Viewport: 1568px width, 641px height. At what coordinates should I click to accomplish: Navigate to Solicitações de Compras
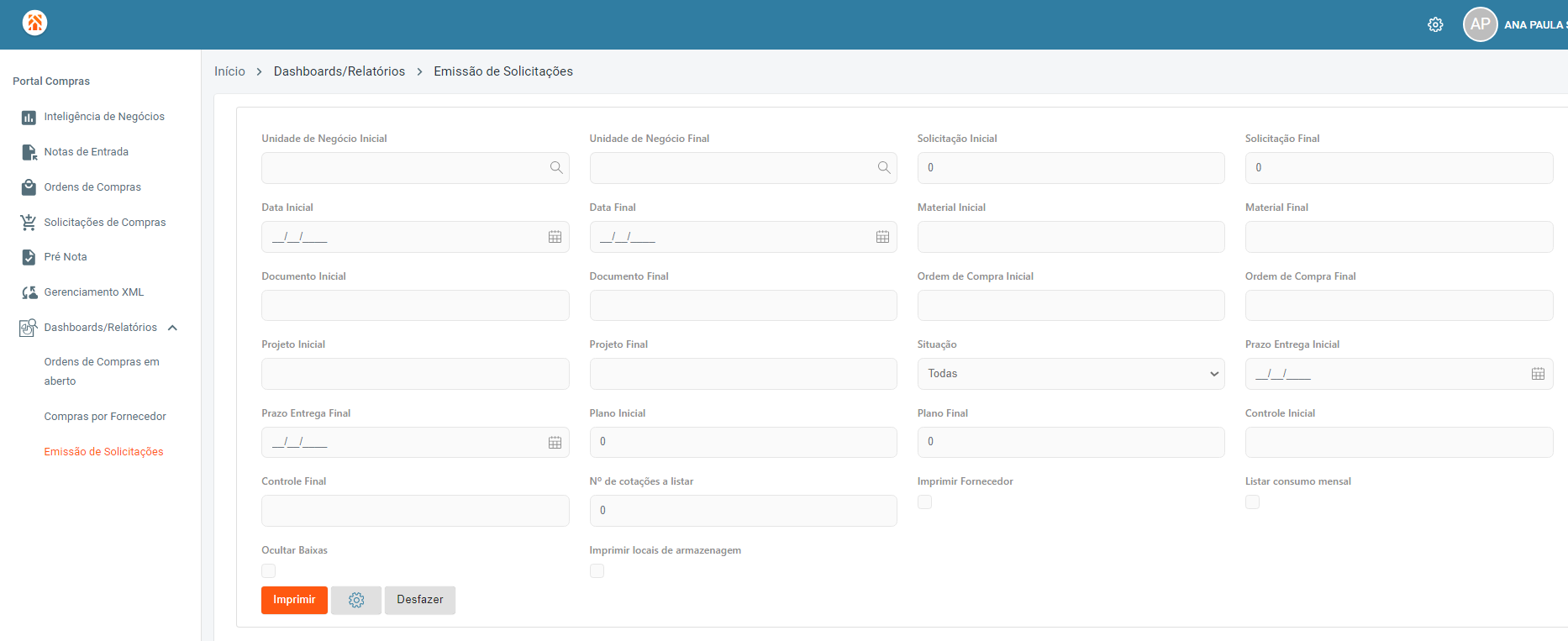click(105, 223)
